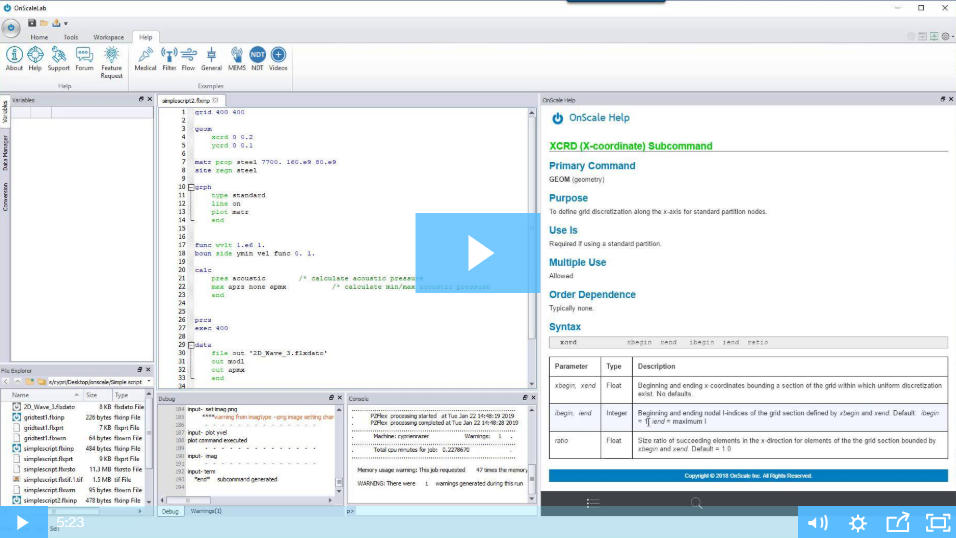Open the Forum icon in the ribbon

click(84, 59)
